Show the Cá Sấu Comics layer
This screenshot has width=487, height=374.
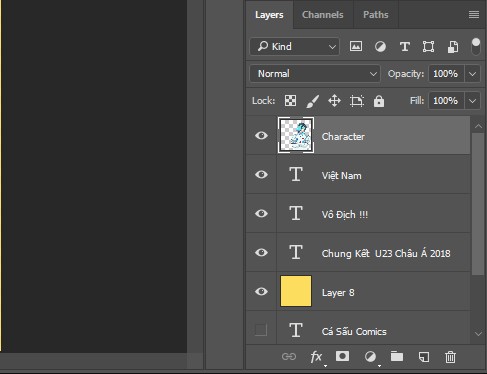click(x=261, y=330)
